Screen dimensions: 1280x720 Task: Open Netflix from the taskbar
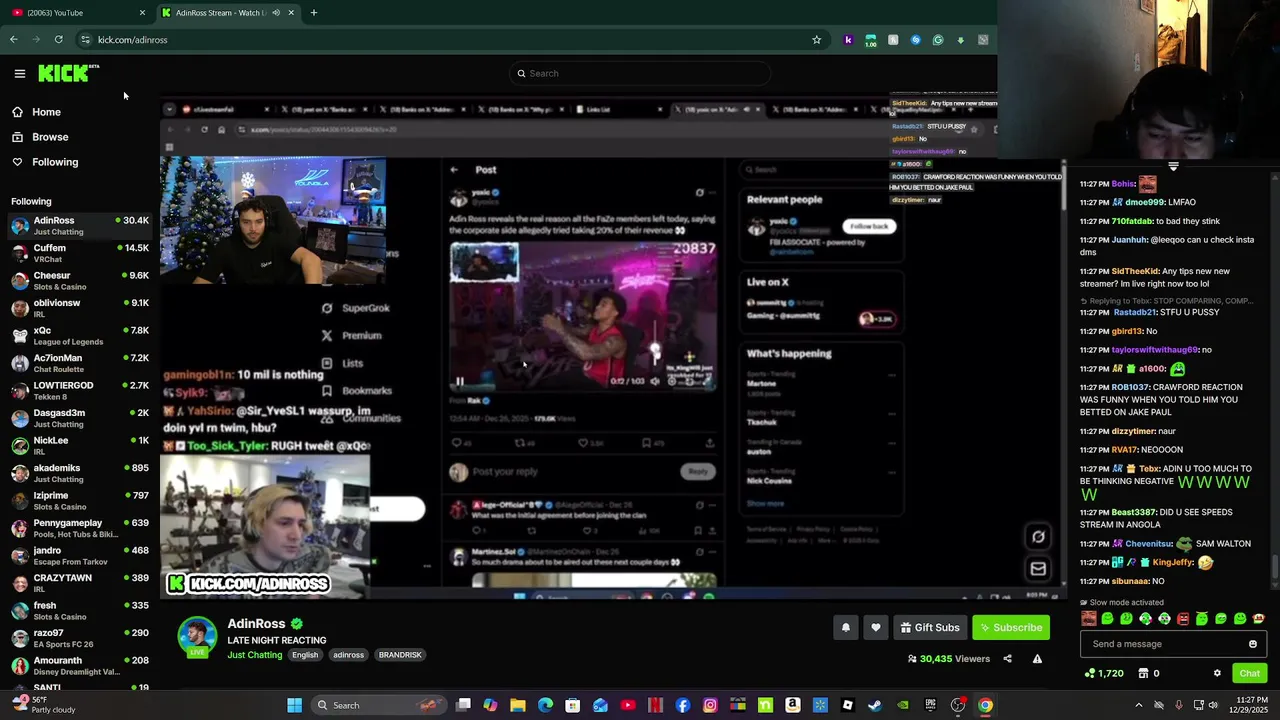point(655,705)
